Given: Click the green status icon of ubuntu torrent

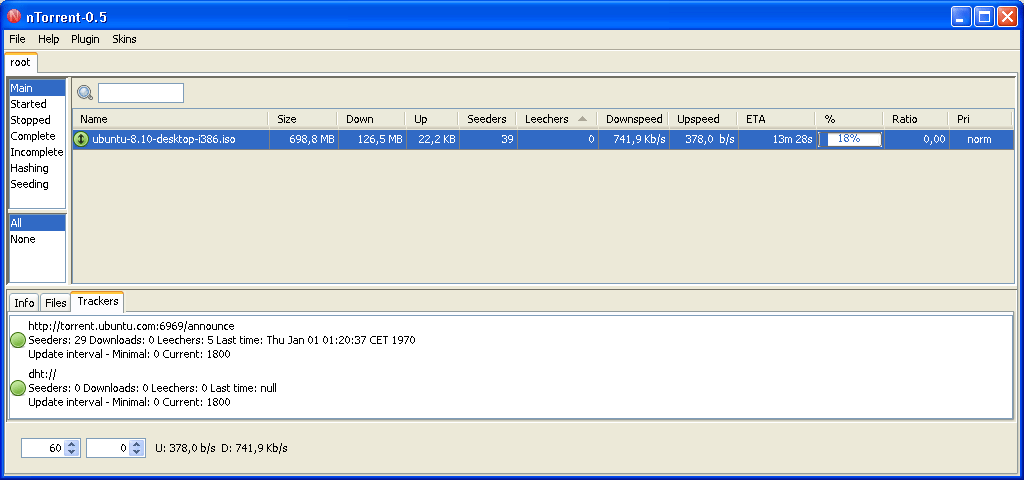Looking at the screenshot, I should click(x=81, y=139).
